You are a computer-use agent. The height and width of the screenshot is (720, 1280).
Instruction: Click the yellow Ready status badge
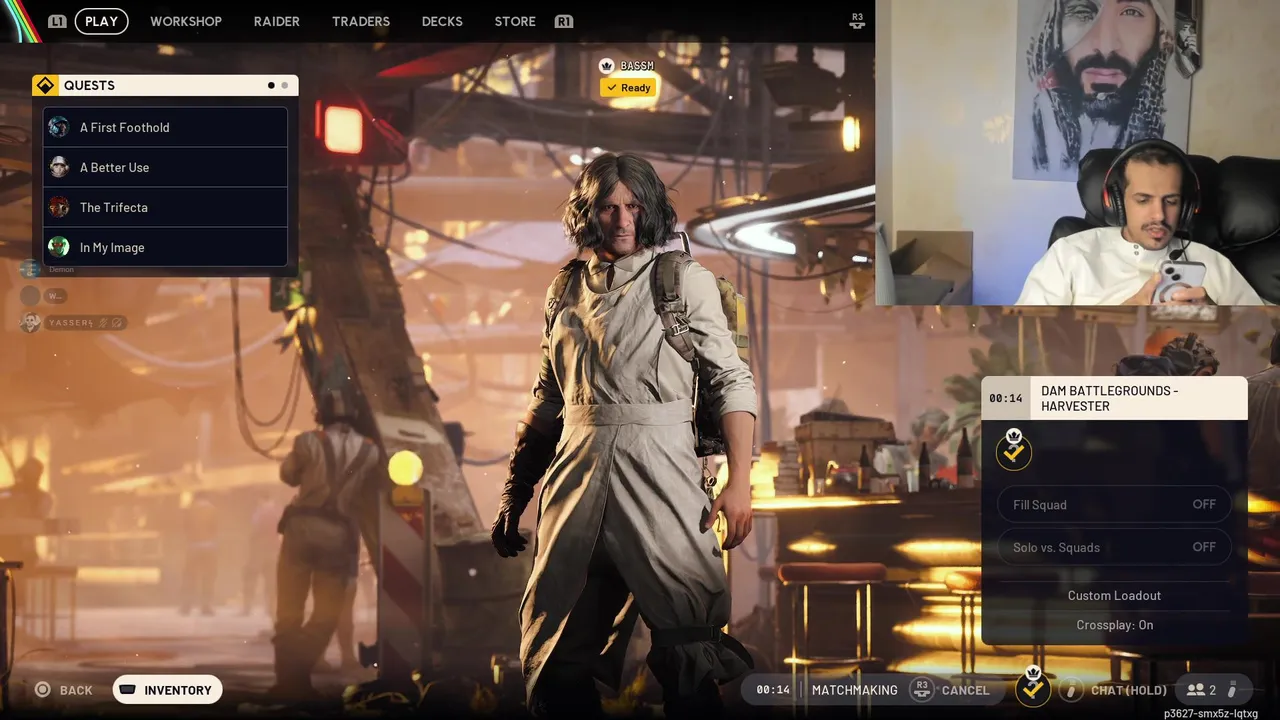click(x=628, y=88)
